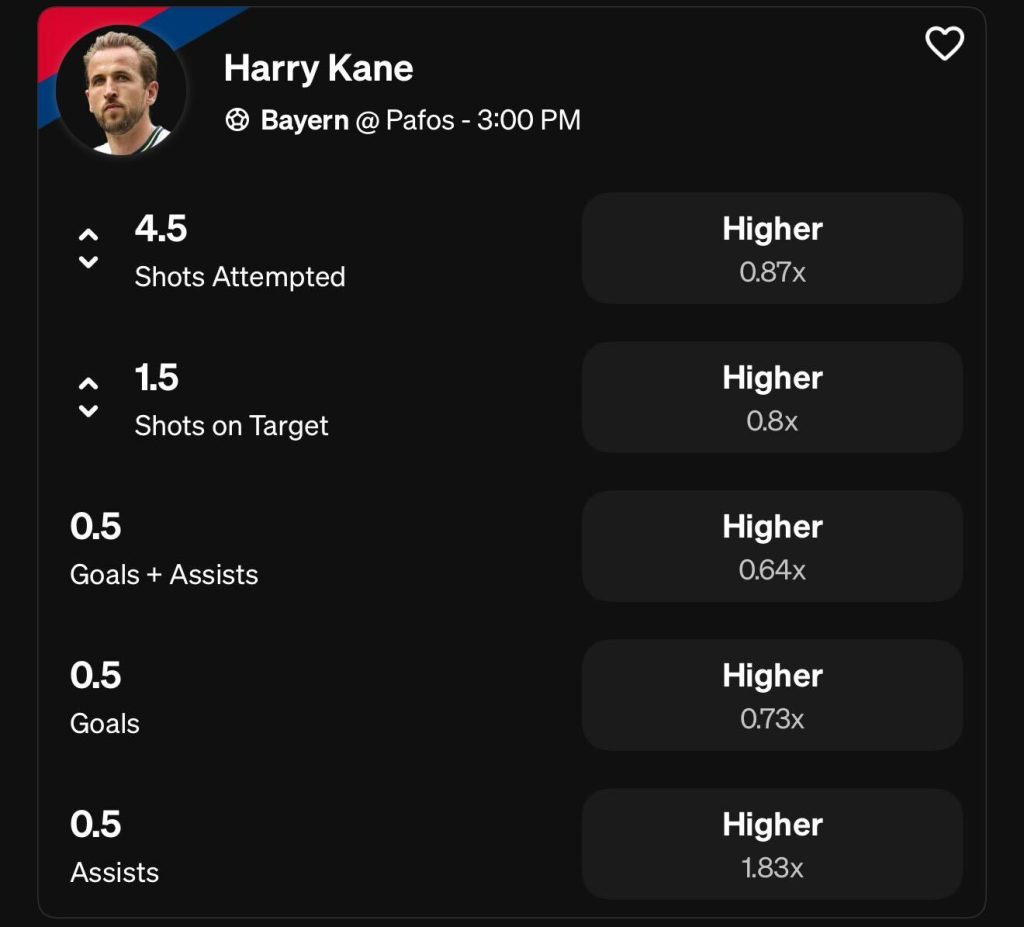Increase the Shots on Target line
The width and height of the screenshot is (1024, 927).
[x=88, y=383]
